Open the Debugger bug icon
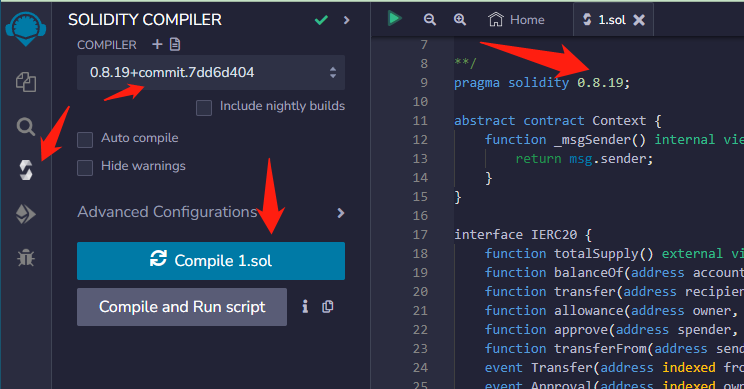 [x=26, y=258]
